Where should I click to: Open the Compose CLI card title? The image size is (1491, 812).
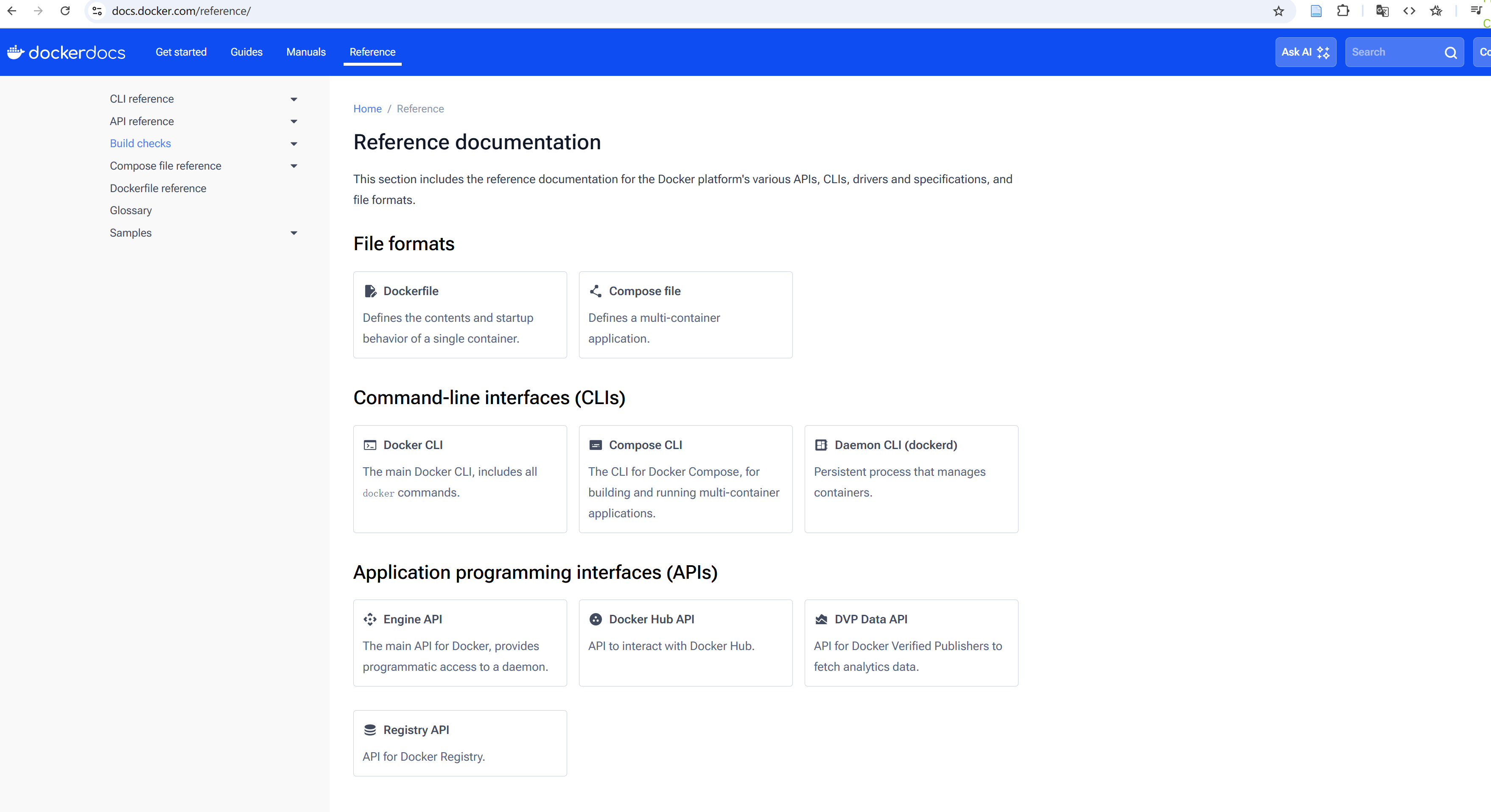coord(646,445)
